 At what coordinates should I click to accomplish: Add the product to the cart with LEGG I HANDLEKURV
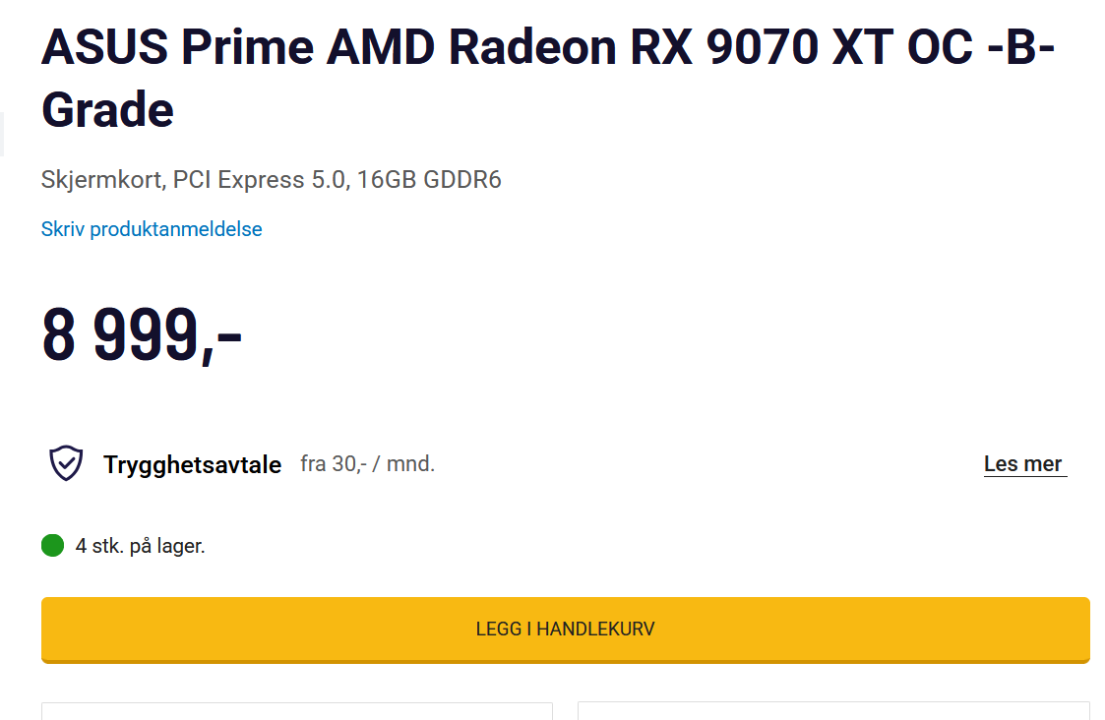tap(565, 630)
